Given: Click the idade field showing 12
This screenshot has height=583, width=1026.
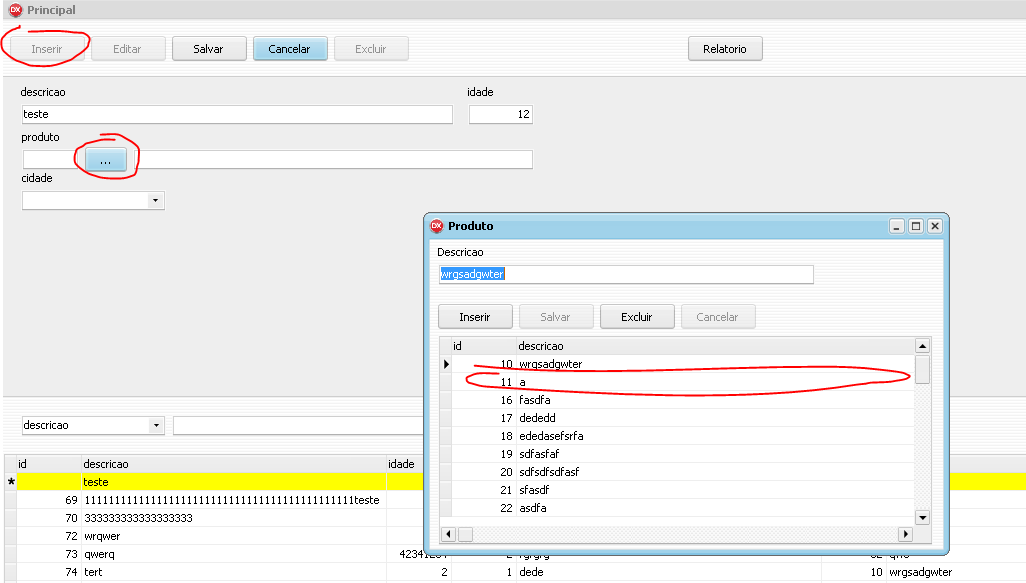Looking at the screenshot, I should (x=500, y=114).
